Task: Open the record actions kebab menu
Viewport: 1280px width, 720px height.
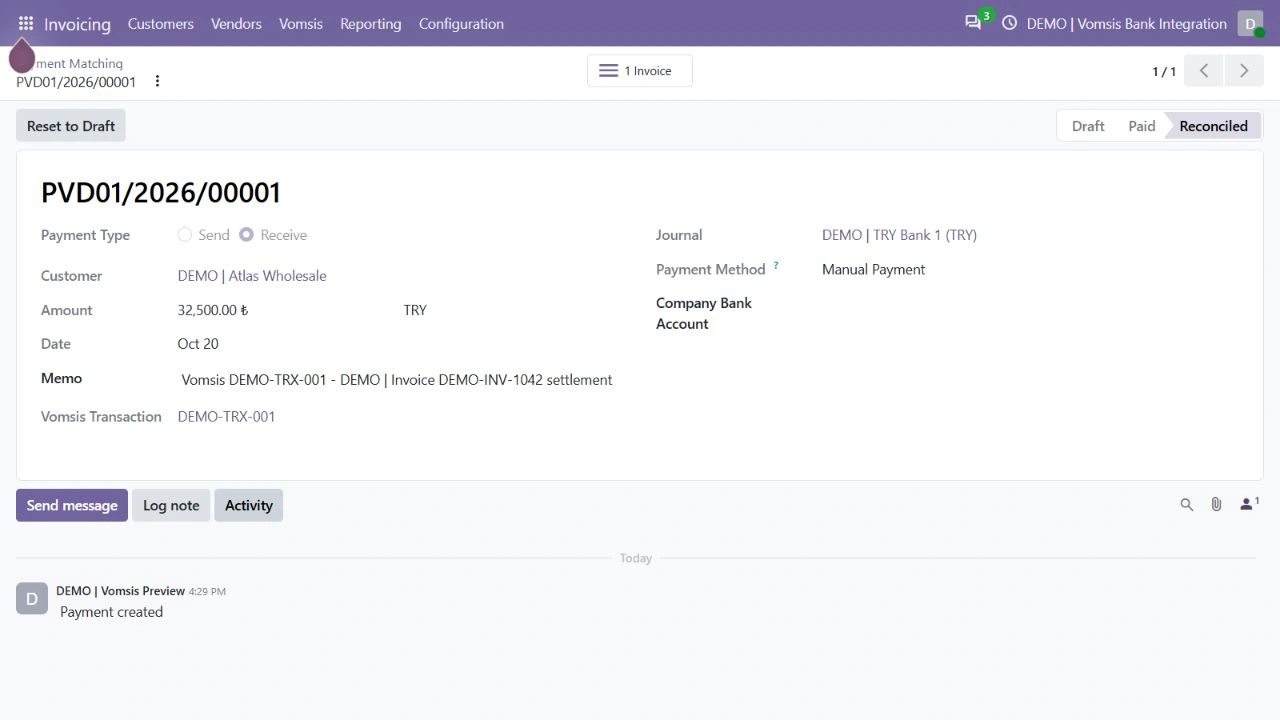Action: coord(157,81)
